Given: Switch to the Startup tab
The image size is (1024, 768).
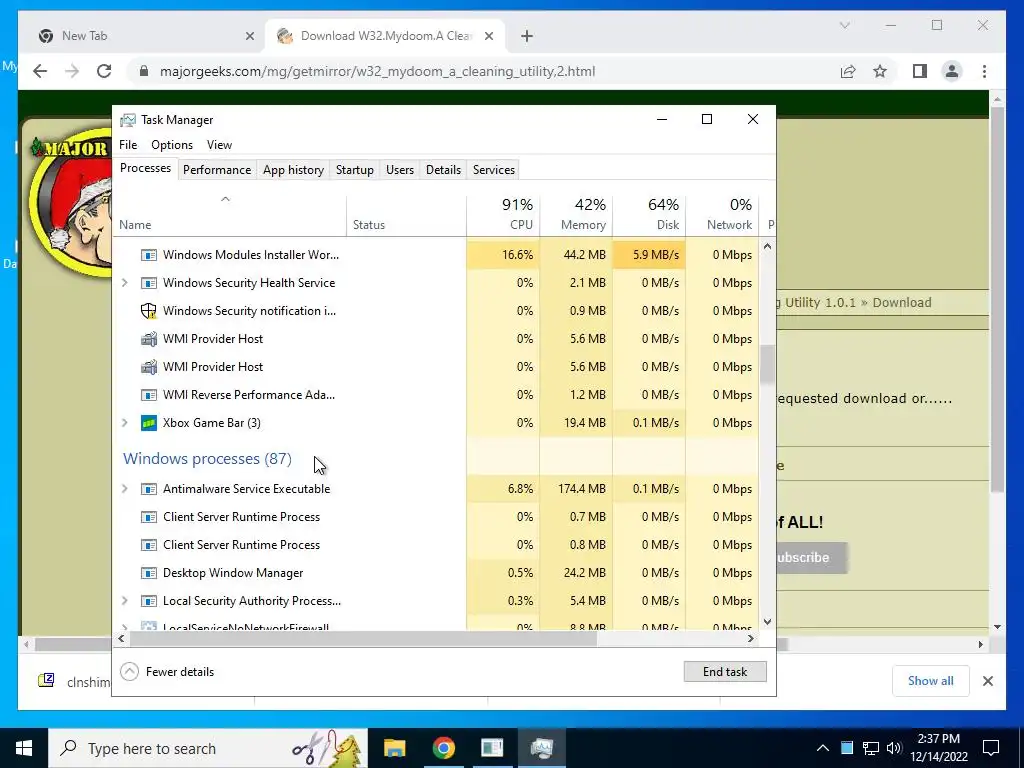Looking at the screenshot, I should coord(355,170).
